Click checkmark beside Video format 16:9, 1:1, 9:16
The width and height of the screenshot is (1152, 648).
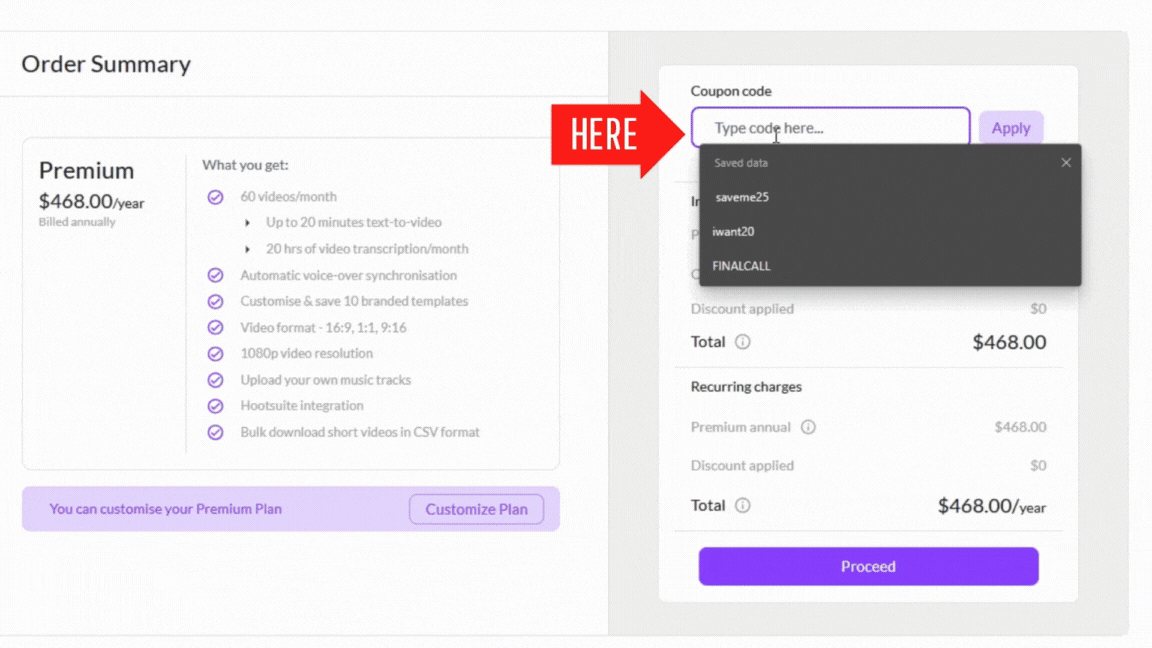click(x=215, y=327)
